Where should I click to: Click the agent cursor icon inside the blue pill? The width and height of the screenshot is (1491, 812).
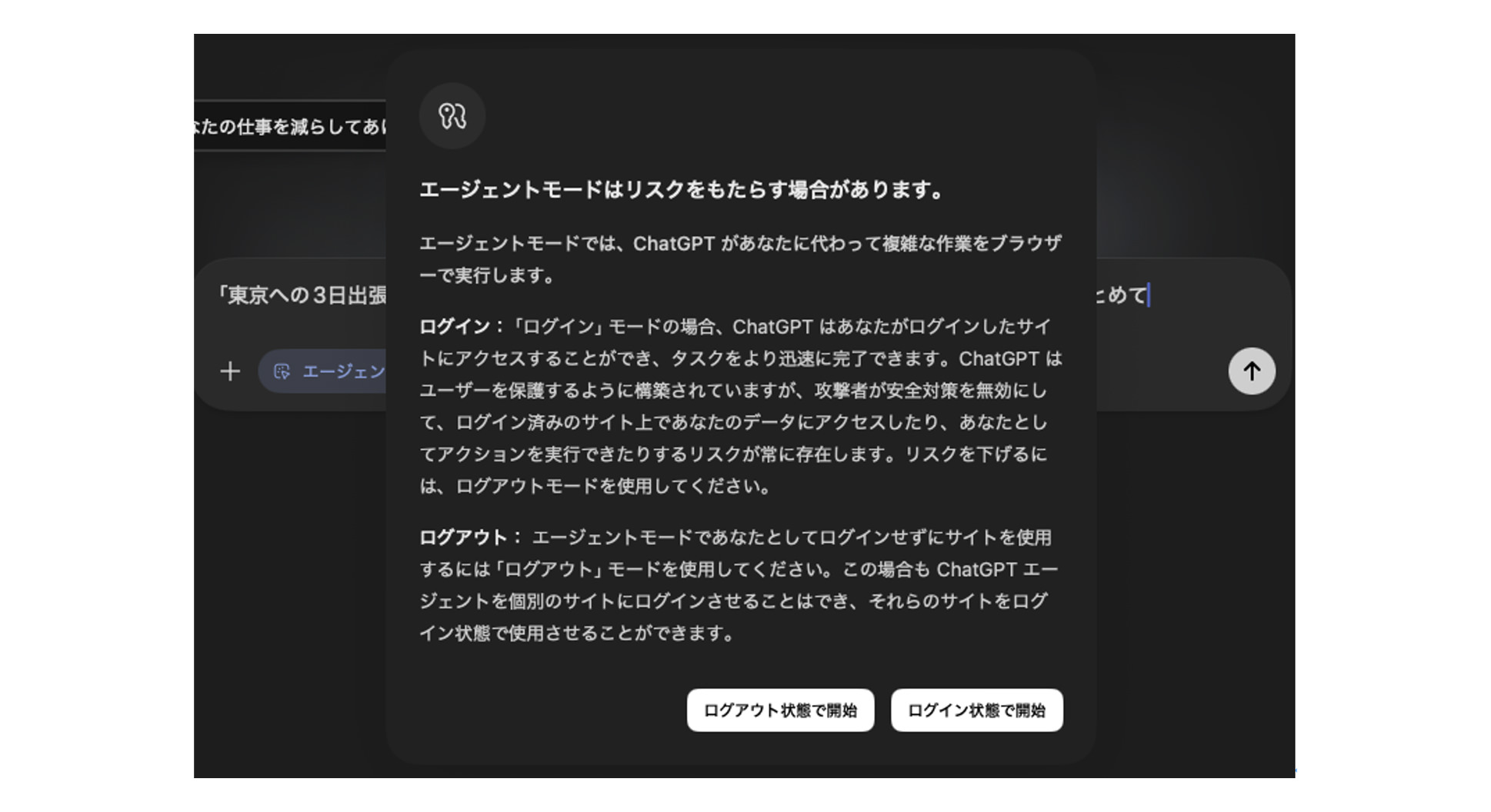(x=282, y=371)
